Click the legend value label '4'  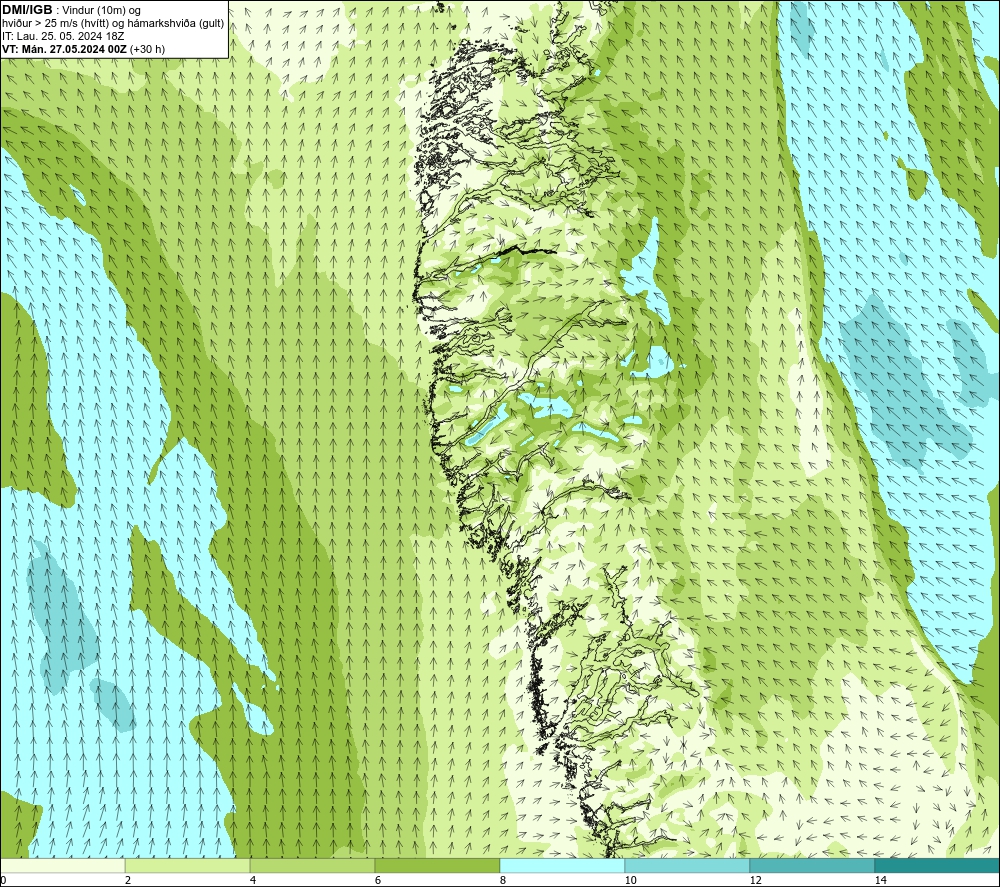(x=253, y=881)
